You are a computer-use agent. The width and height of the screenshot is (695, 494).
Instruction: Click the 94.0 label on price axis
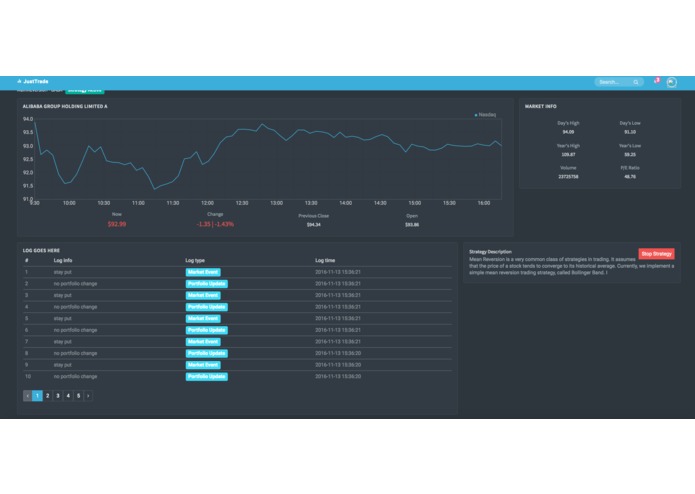28,119
